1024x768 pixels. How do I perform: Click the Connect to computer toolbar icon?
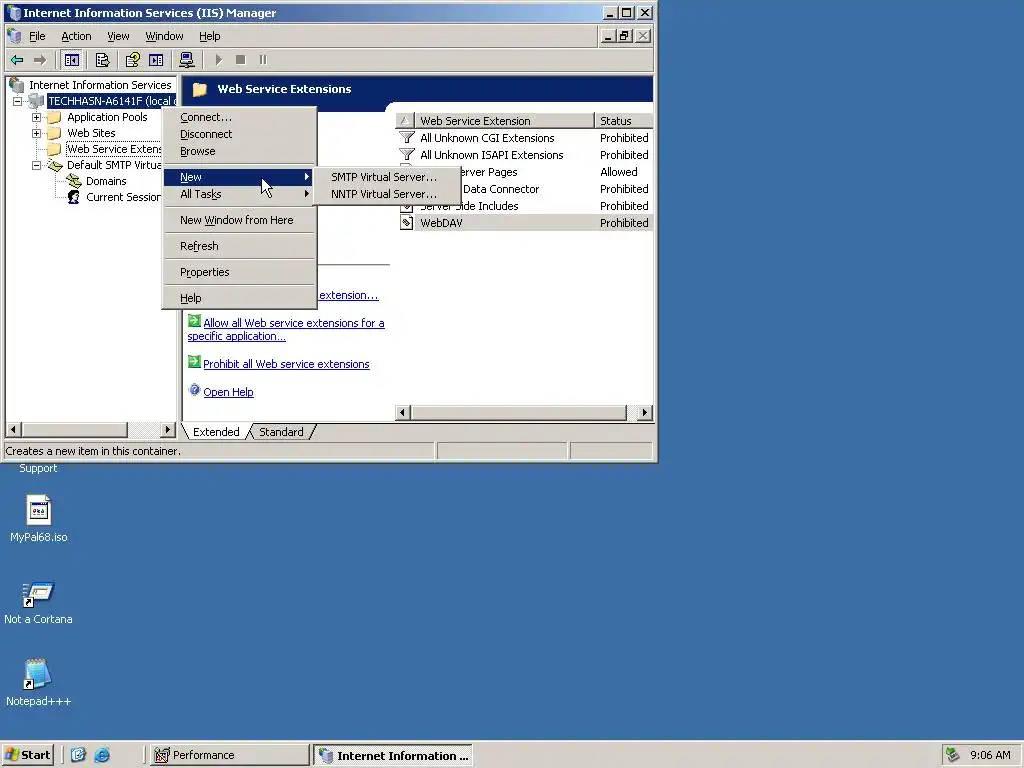[x=187, y=60]
